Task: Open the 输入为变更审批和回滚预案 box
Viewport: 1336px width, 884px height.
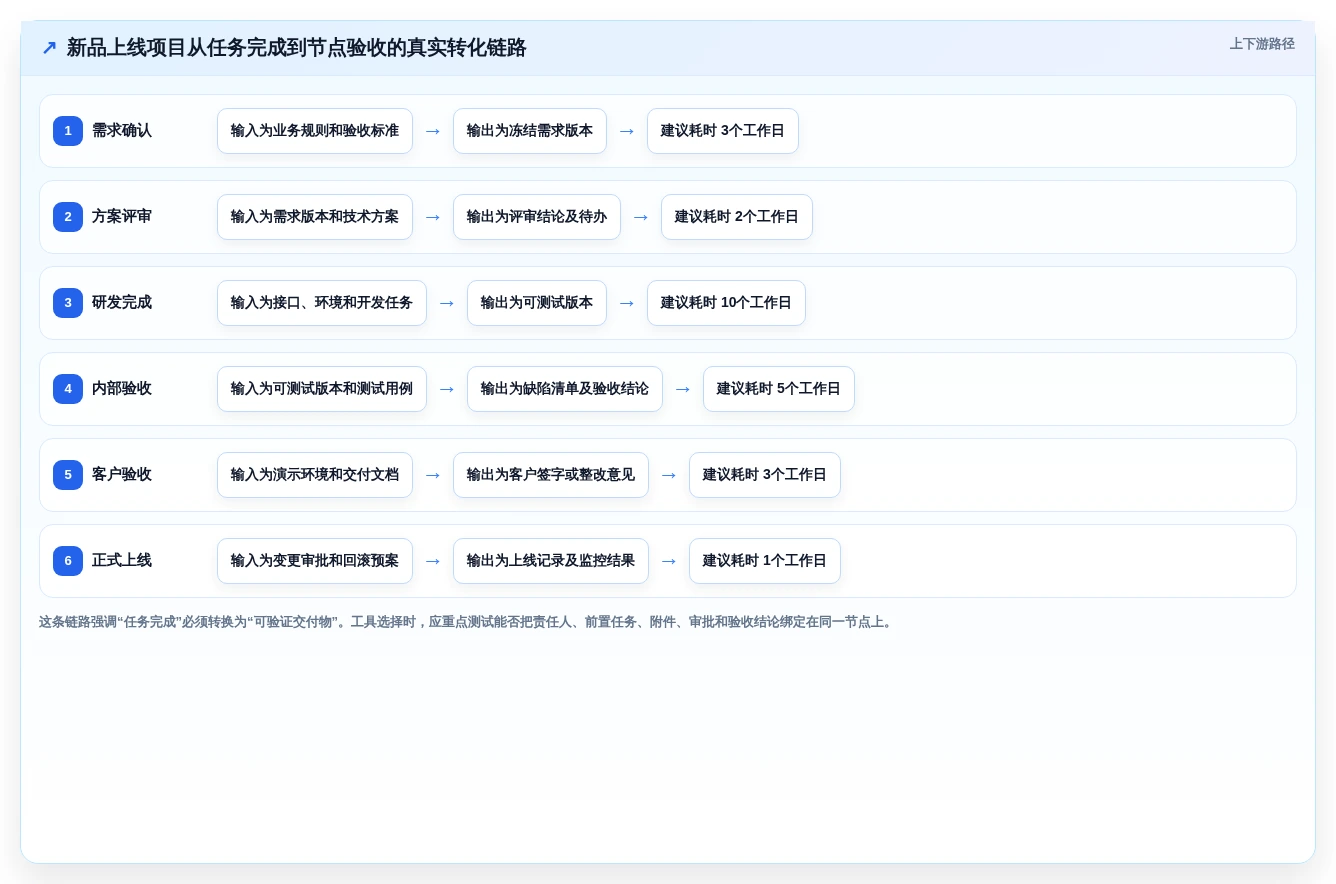Action: pos(315,561)
